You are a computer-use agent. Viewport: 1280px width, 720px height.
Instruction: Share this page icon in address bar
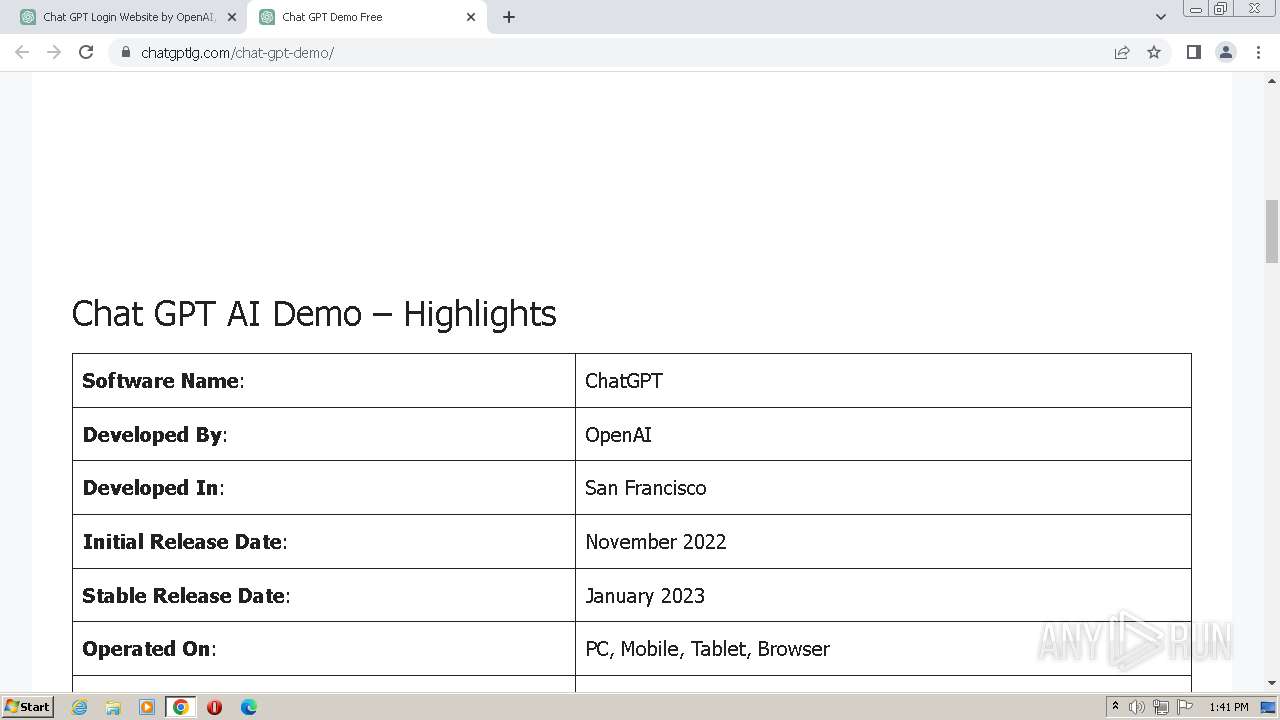click(1122, 52)
